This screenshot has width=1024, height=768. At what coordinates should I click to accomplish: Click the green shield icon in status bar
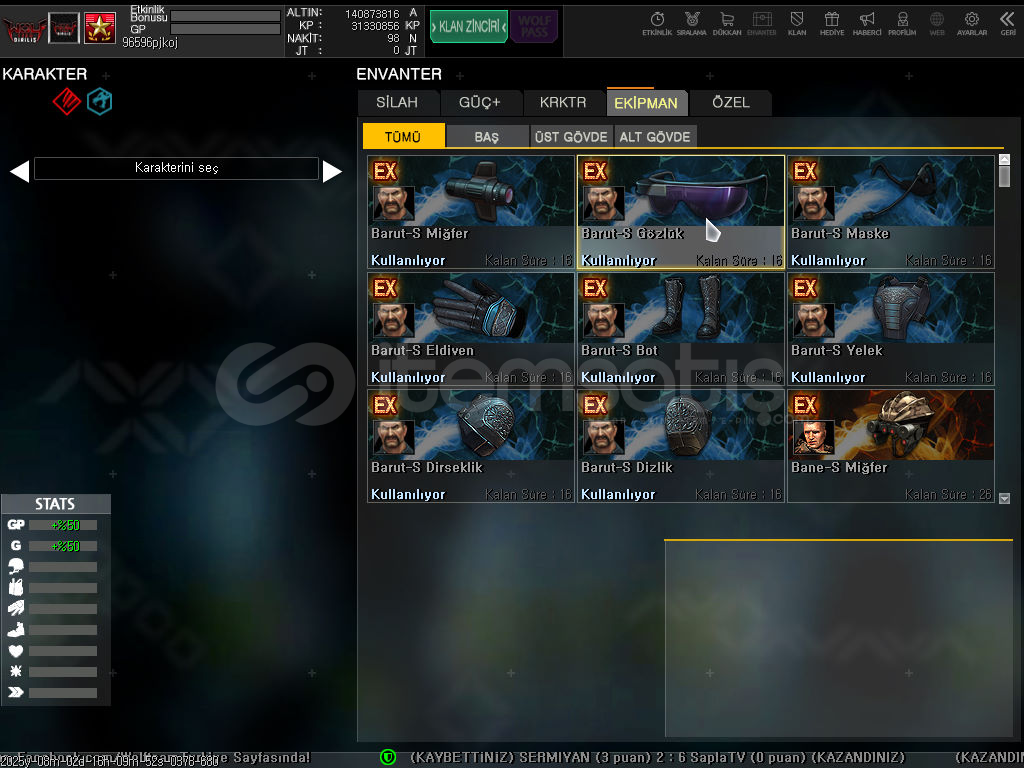(388, 757)
